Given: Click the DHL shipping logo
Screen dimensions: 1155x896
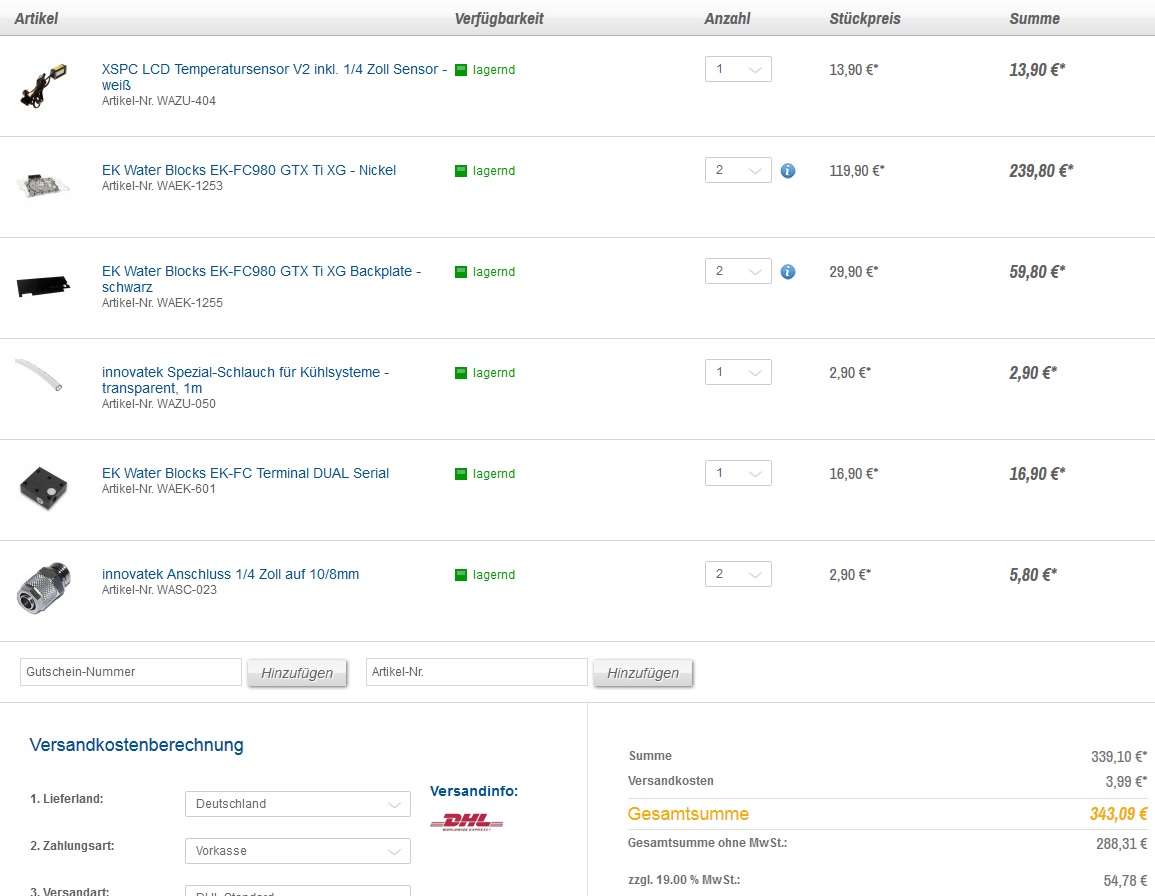Looking at the screenshot, I should (x=466, y=822).
